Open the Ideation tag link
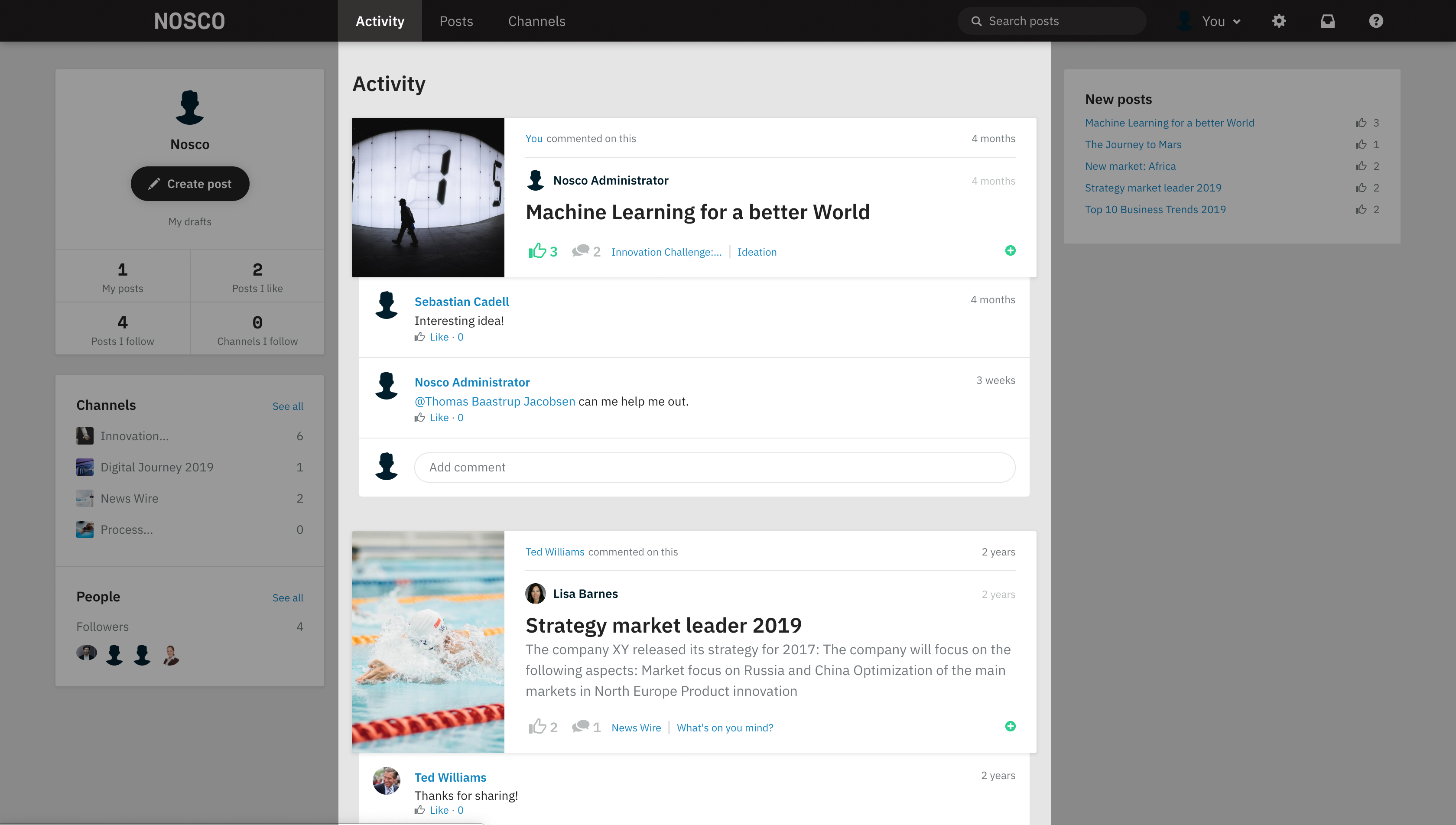The height and width of the screenshot is (825, 1456). click(757, 252)
